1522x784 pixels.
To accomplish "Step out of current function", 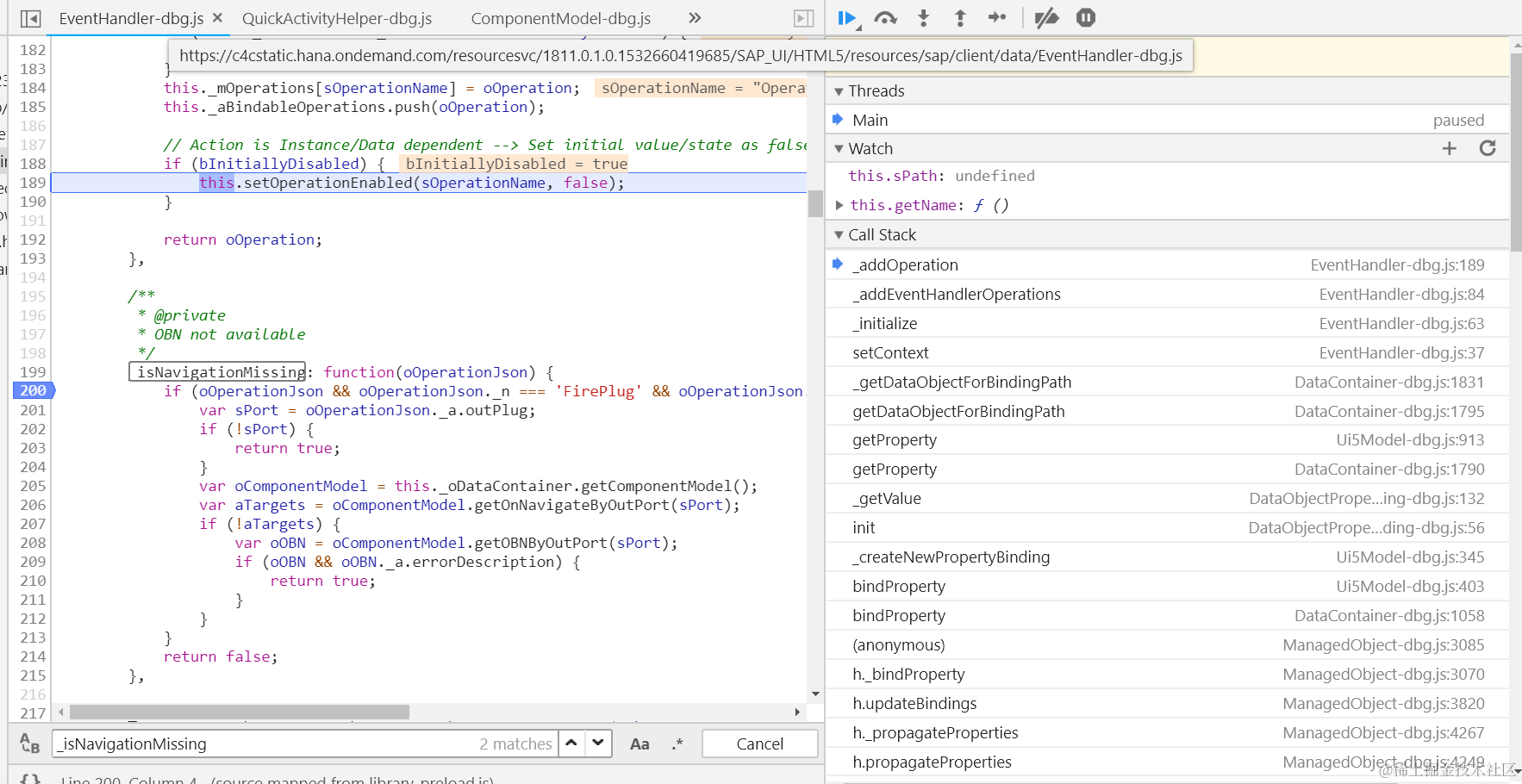I will click(x=960, y=18).
